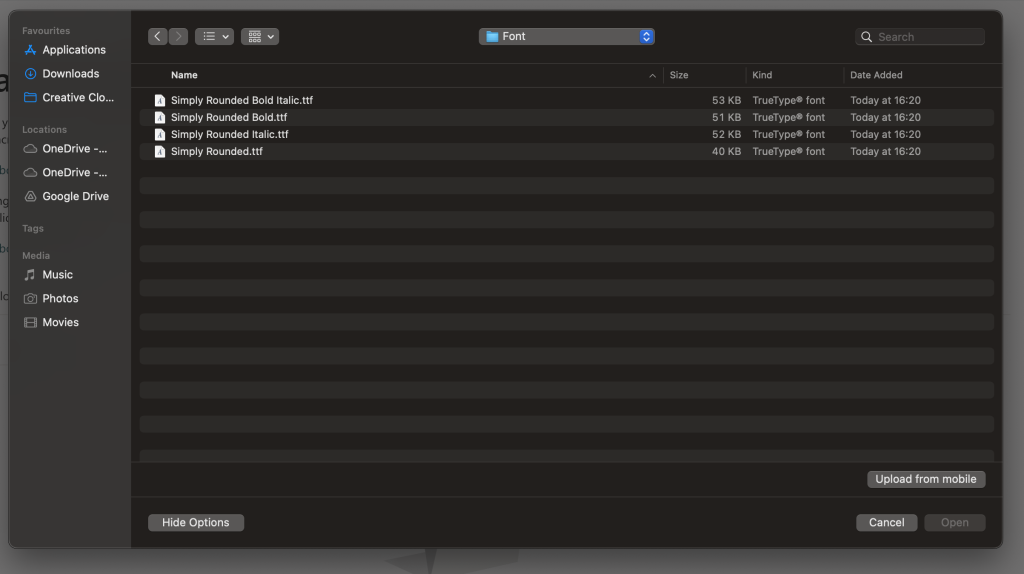1024x574 pixels.
Task: Select the first OneDrive location
Action: coord(74,149)
